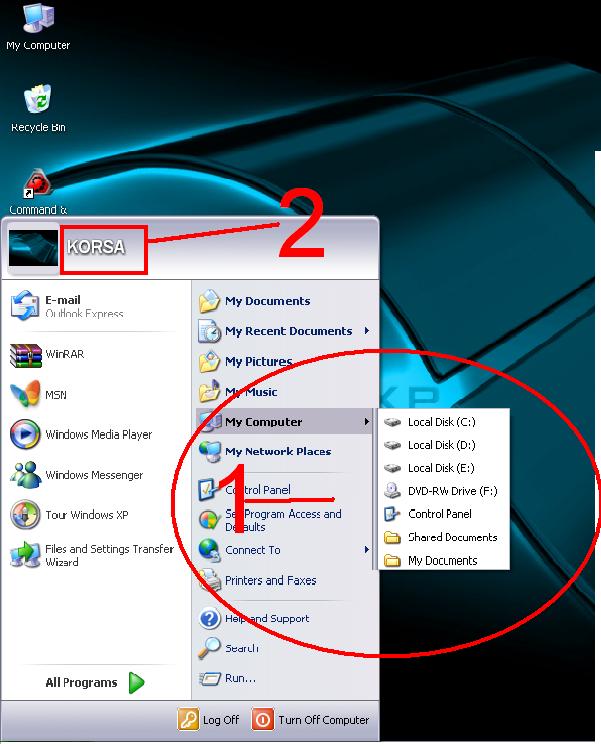
Task: Click the Log Off key icon
Action: 188,719
